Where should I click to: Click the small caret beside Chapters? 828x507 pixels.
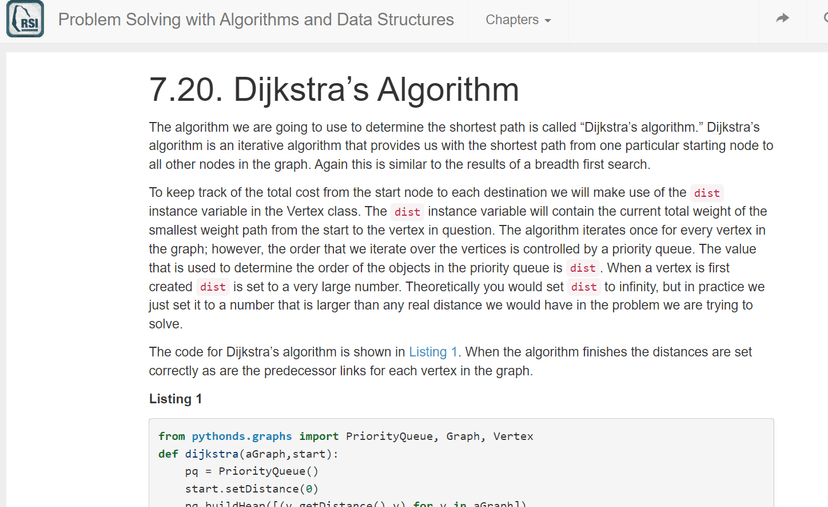click(547, 21)
